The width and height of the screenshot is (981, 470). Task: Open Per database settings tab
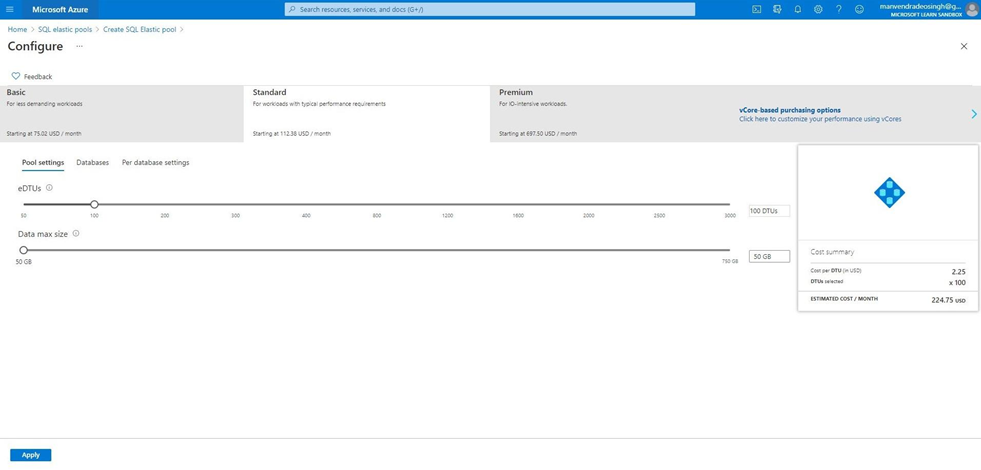pyautogui.click(x=156, y=162)
